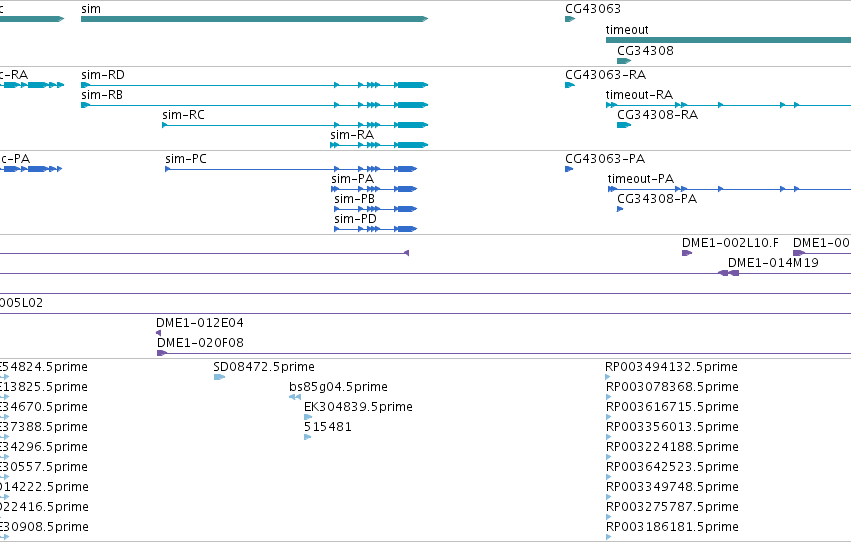Click the CG34308 gene label
The image size is (851, 542).
coord(645,50)
